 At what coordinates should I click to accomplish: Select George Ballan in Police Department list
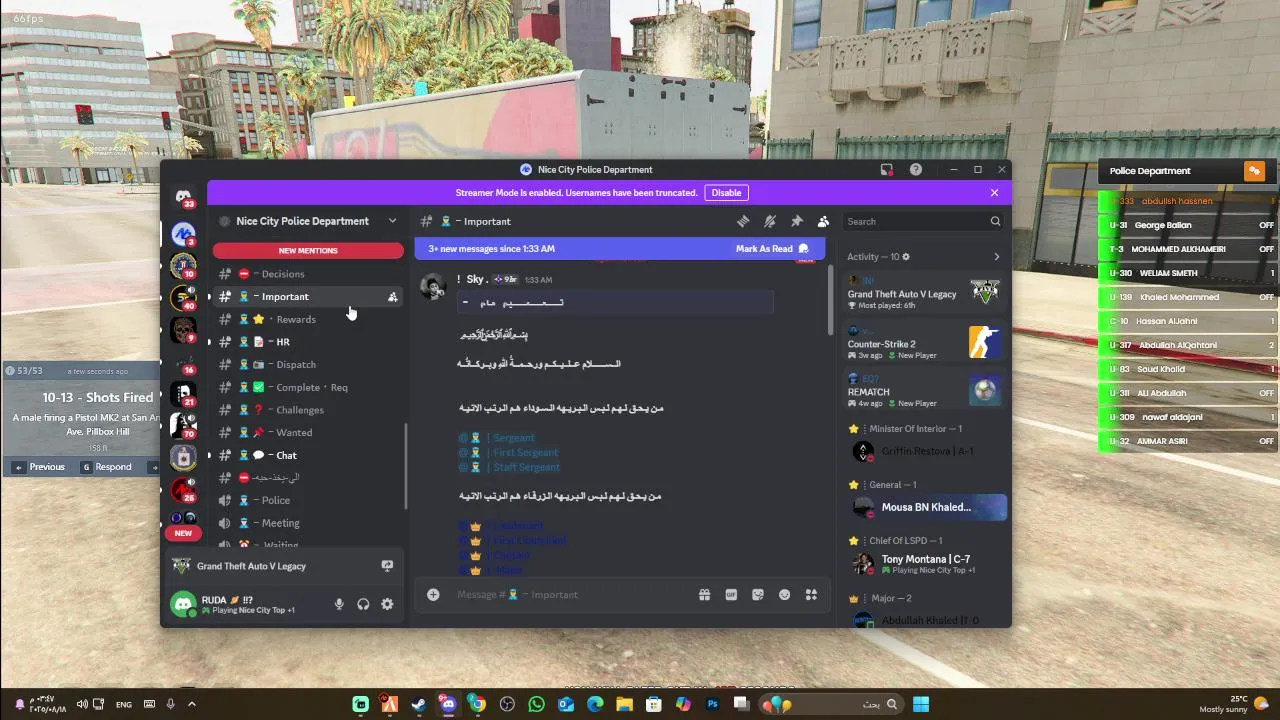coord(1190,225)
